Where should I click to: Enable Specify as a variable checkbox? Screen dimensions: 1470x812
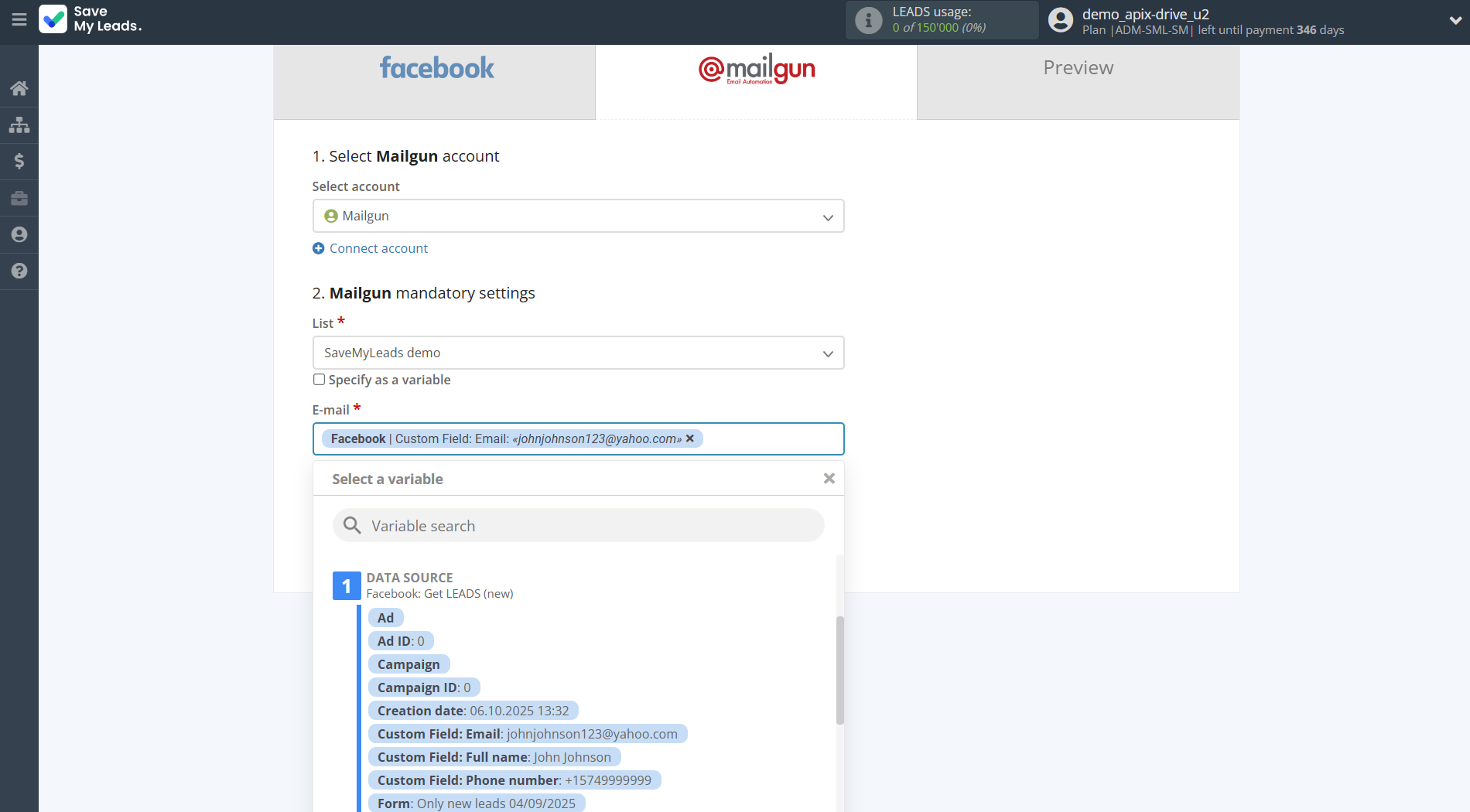(319, 380)
